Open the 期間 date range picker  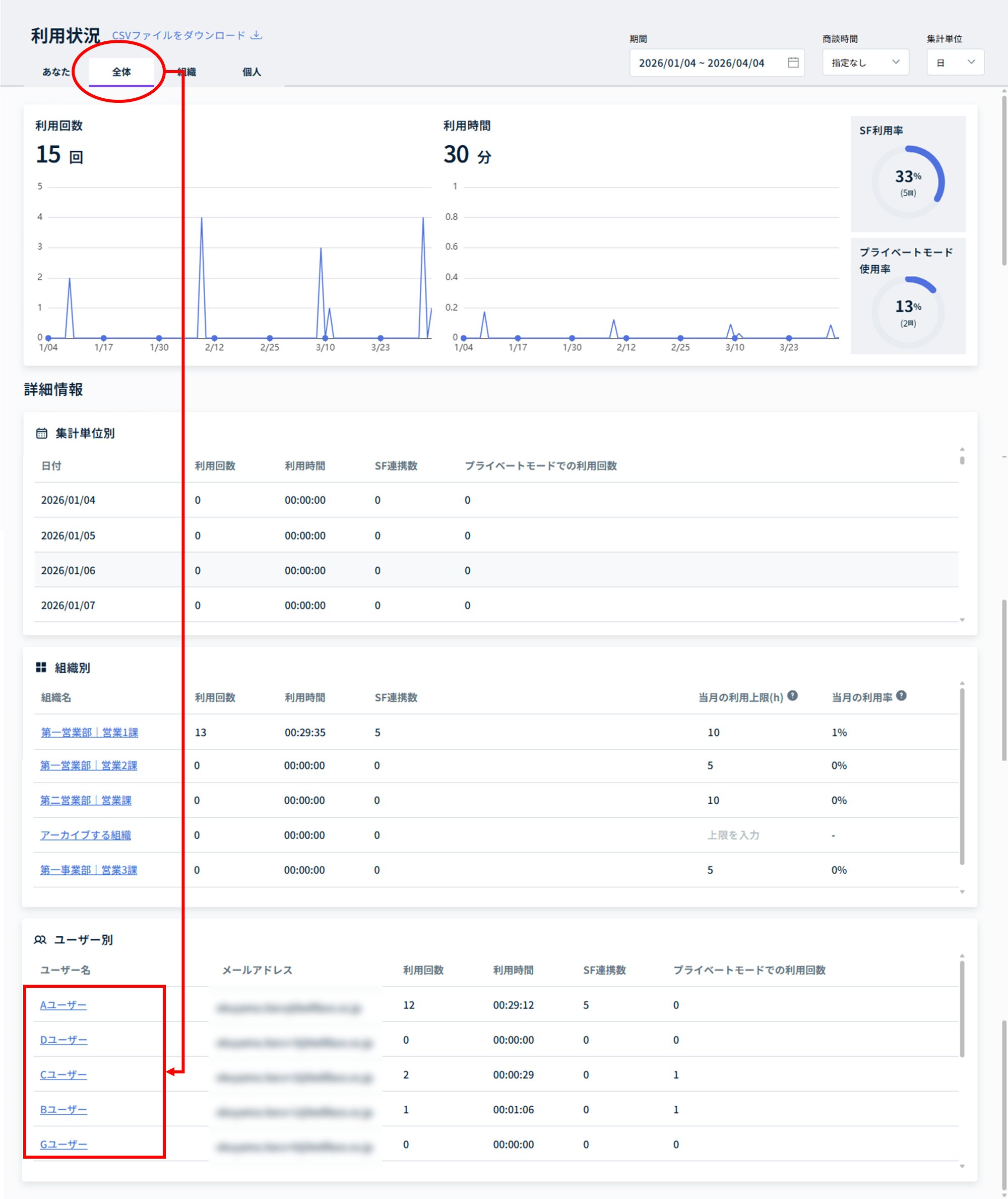pyautogui.click(x=710, y=63)
